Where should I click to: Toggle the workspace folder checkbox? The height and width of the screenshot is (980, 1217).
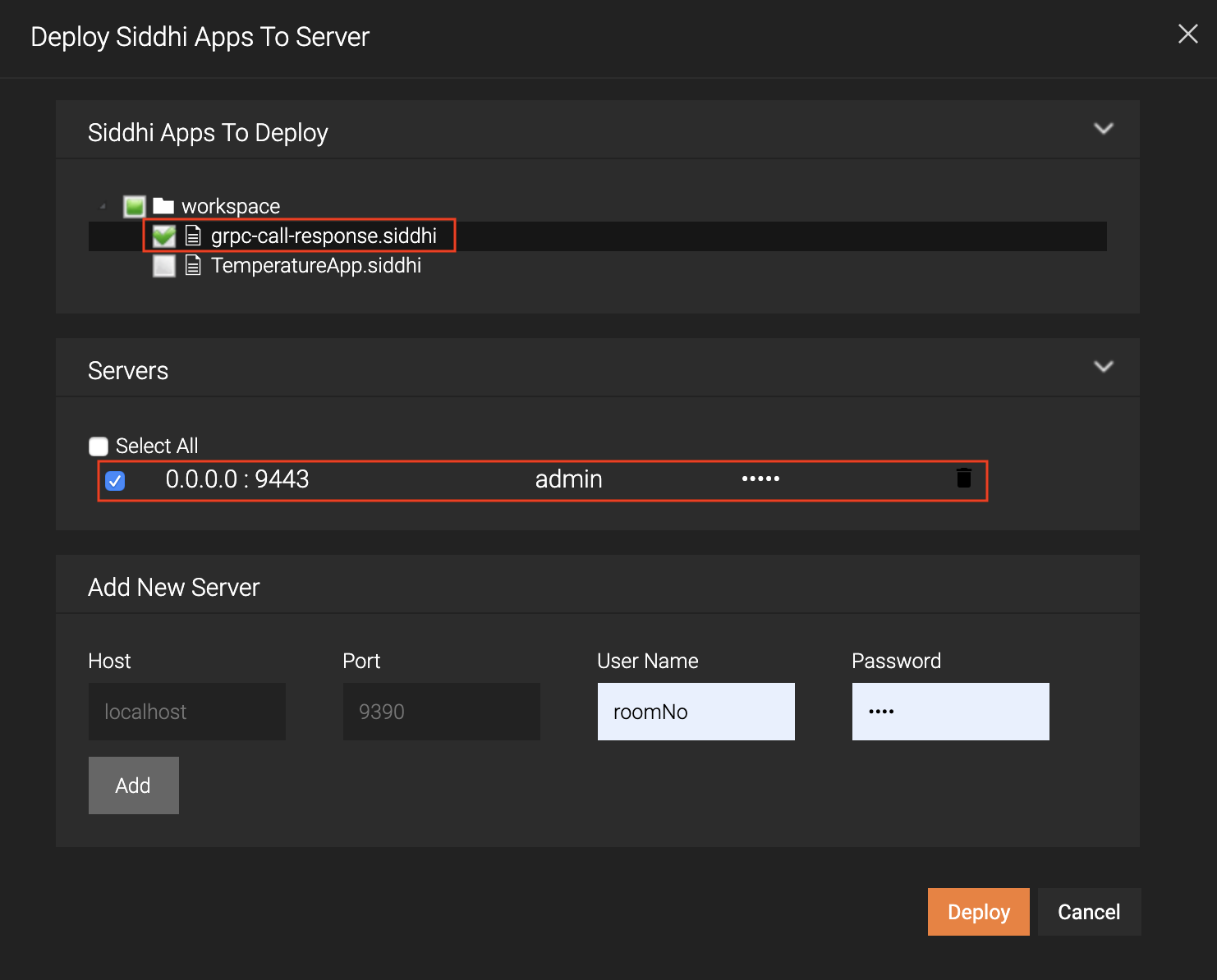tap(135, 206)
